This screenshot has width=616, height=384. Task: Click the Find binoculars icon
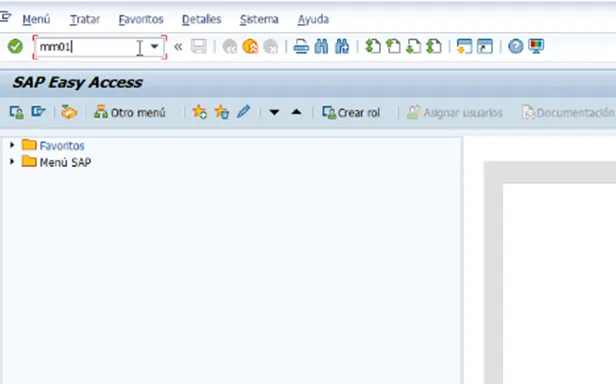[x=321, y=46]
